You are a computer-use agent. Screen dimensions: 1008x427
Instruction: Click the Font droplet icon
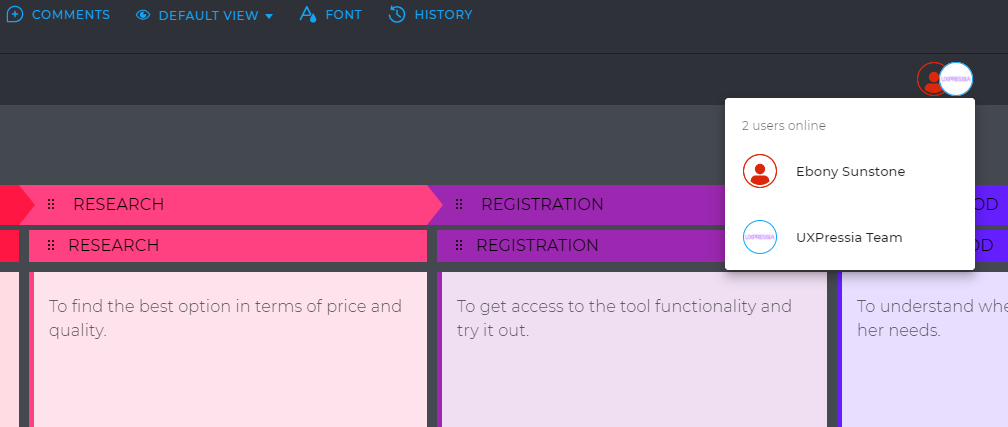(308, 15)
